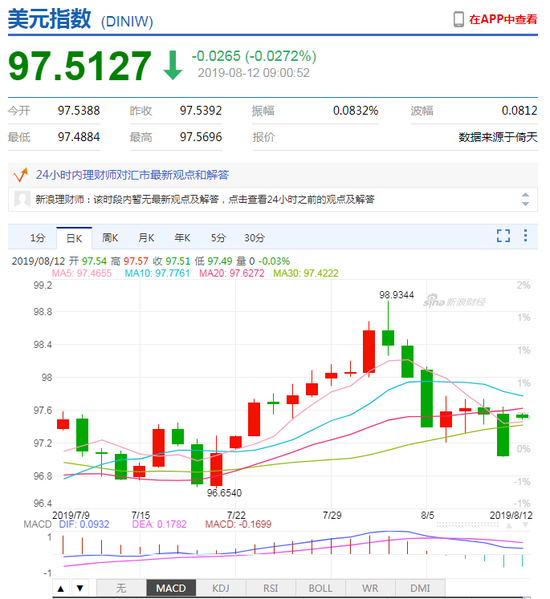The width and height of the screenshot is (550, 599).
Task: Click the 新浪理财师 avatar thumbnail
Action: (22, 199)
